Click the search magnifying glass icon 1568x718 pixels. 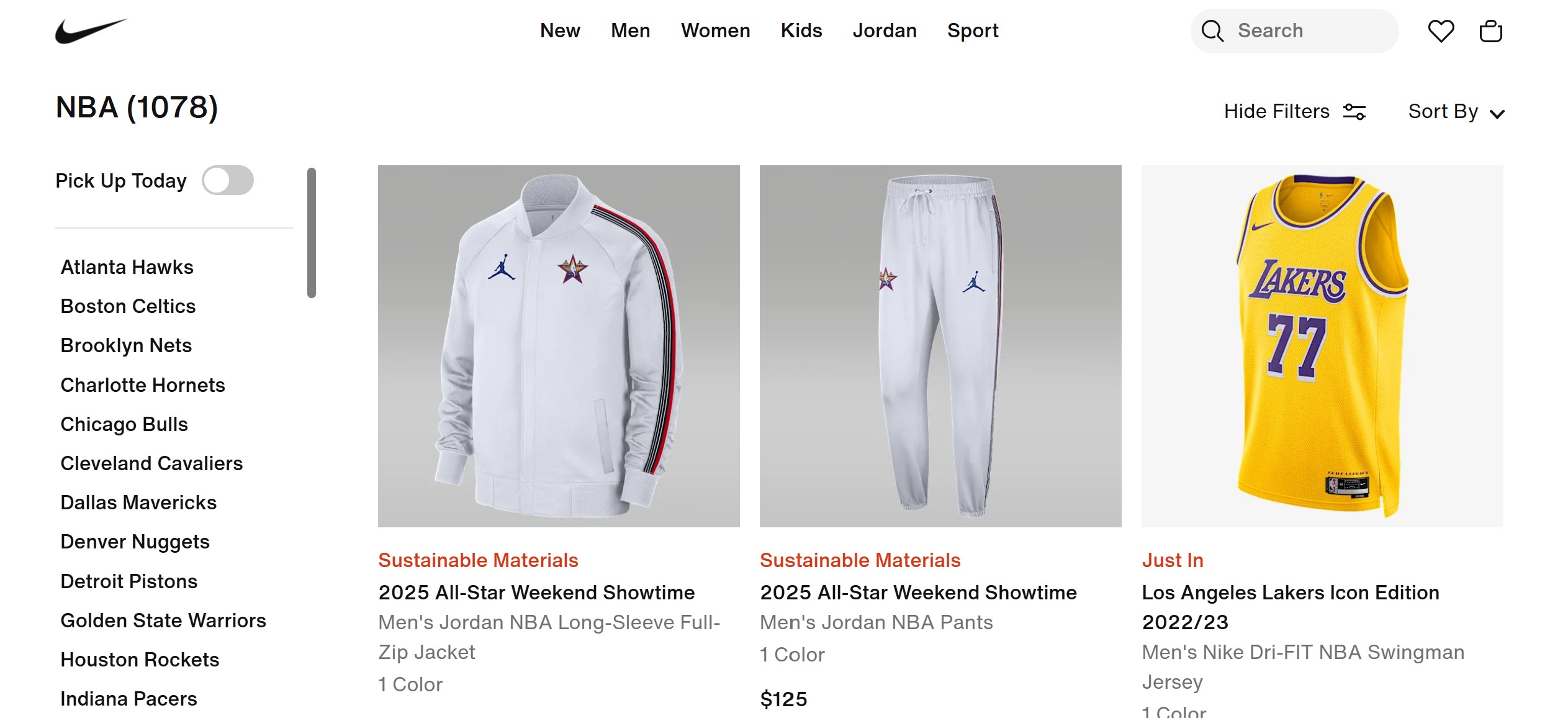(1212, 31)
